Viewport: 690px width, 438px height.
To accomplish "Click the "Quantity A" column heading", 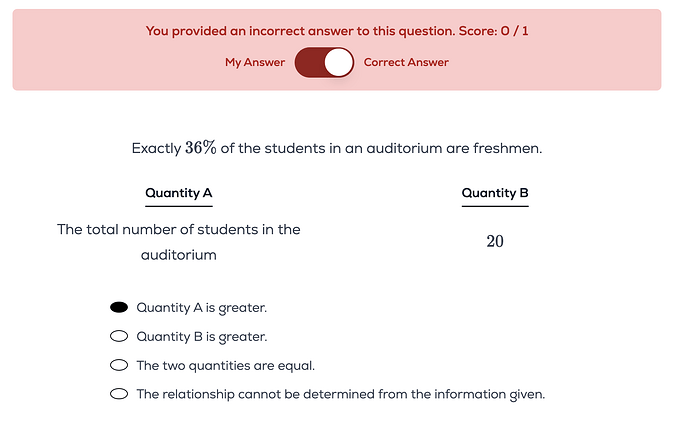I will tap(179, 193).
